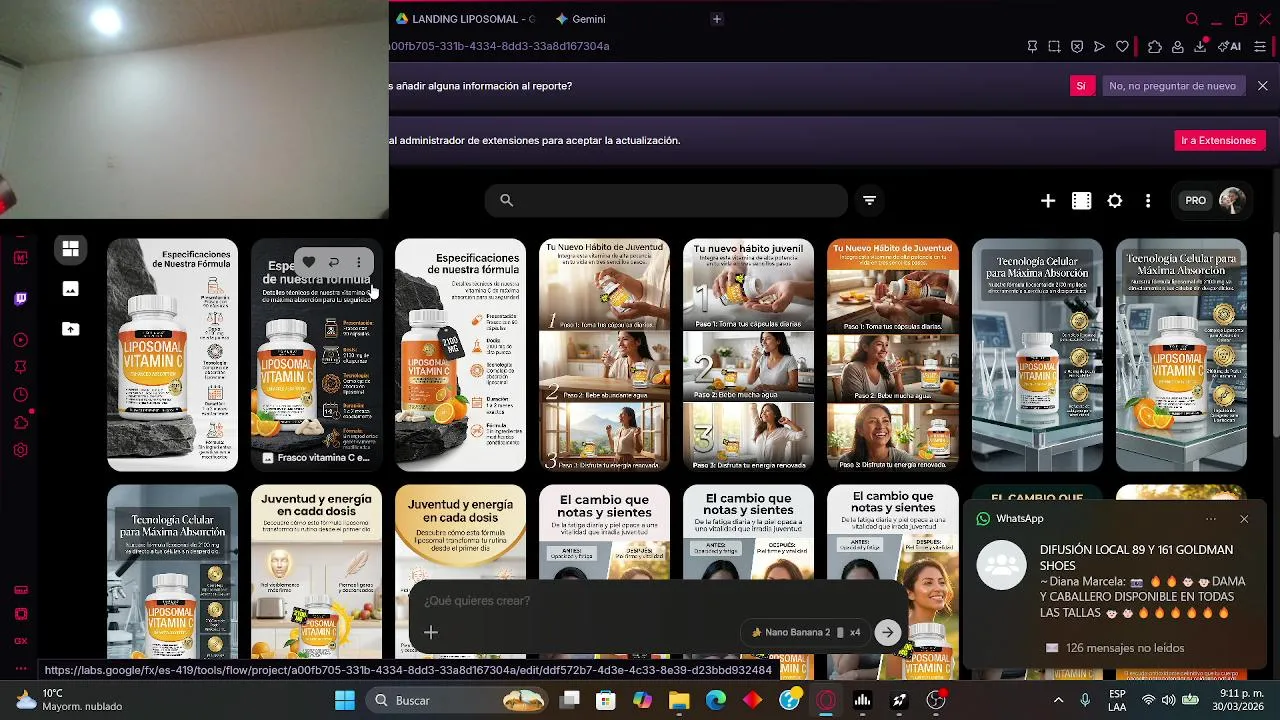This screenshot has width=1280, height=720.
Task: Open File Explorer from the taskbar
Action: pos(679,701)
